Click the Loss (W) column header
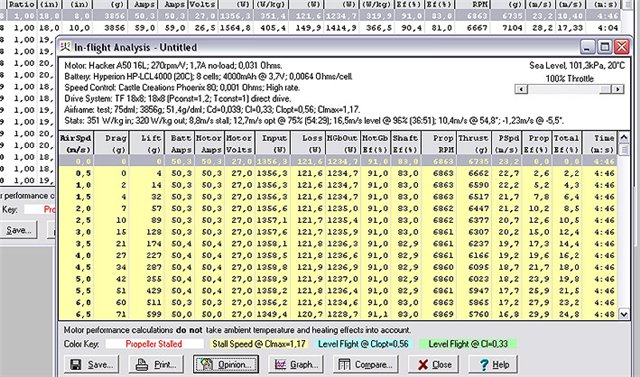 click(x=309, y=144)
